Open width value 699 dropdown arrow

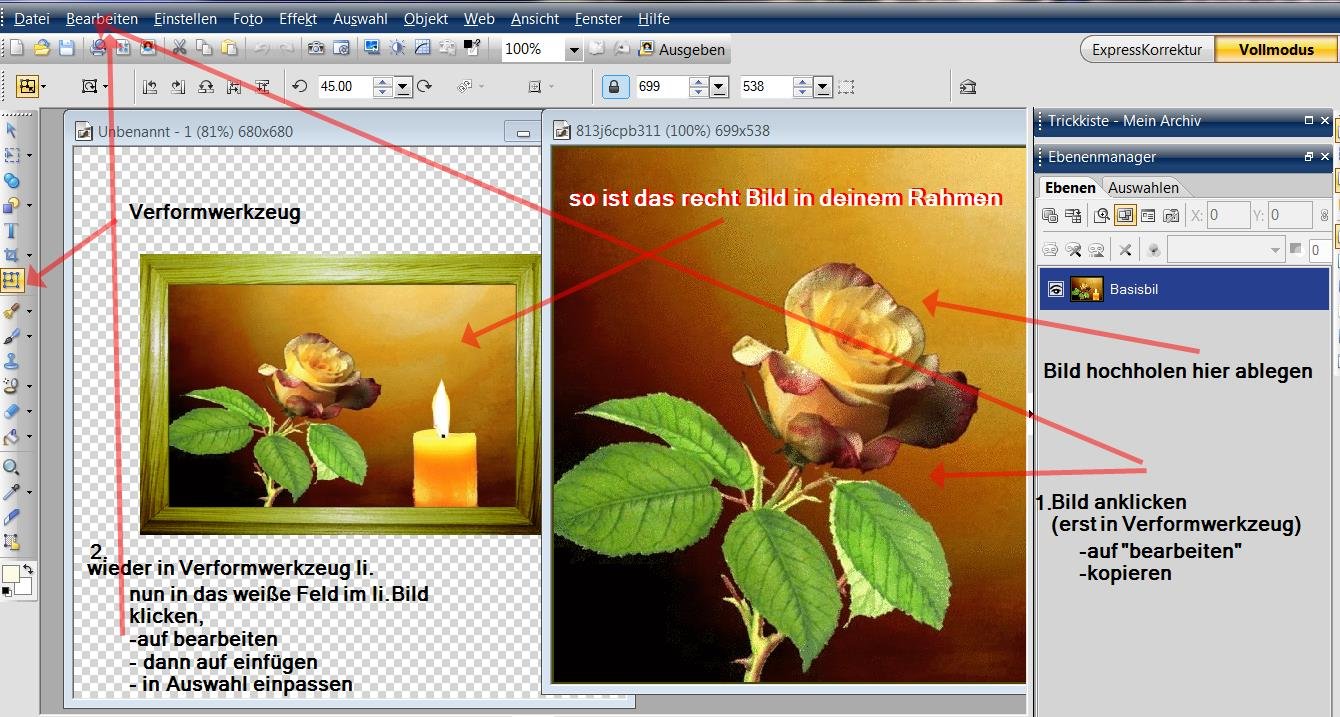(720, 87)
